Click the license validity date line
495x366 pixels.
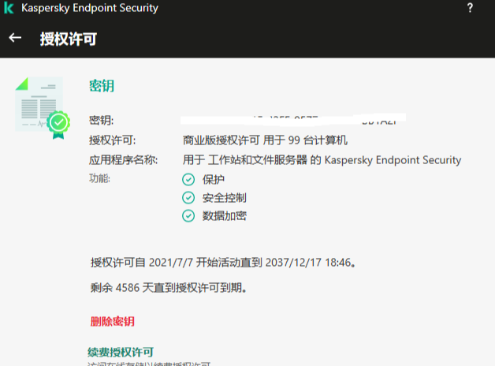[x=223, y=263]
